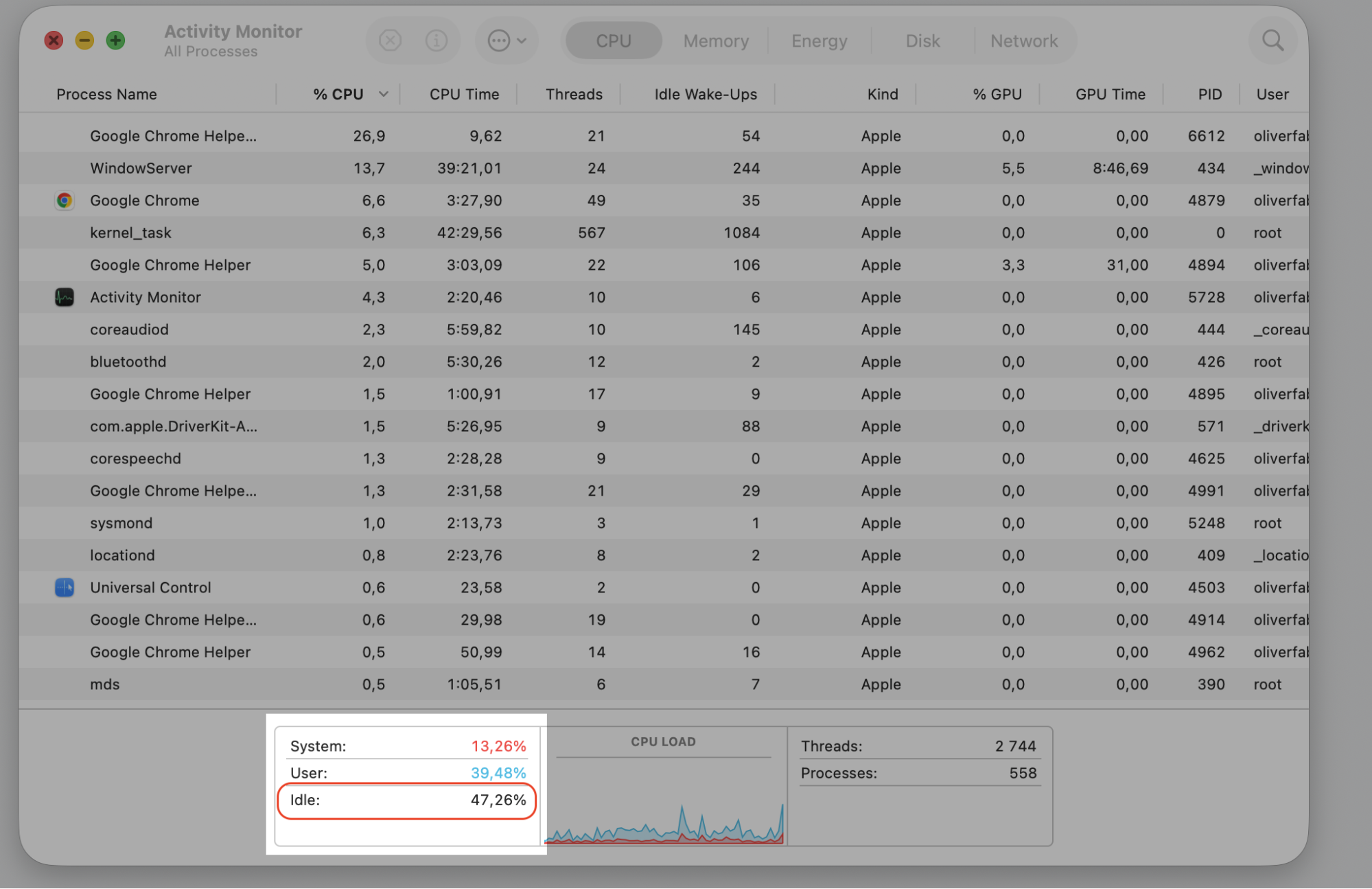The height and width of the screenshot is (889, 1372).
Task: Switch to the Network tab
Action: click(x=1024, y=41)
